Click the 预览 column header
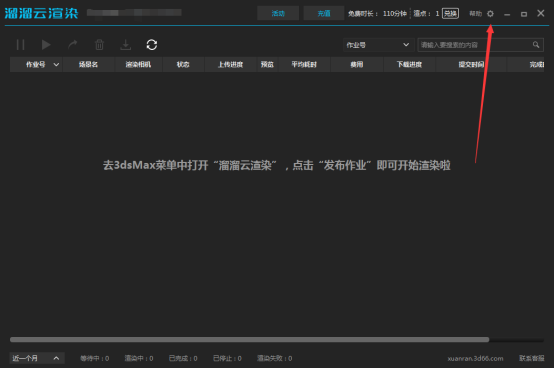 click(267, 64)
